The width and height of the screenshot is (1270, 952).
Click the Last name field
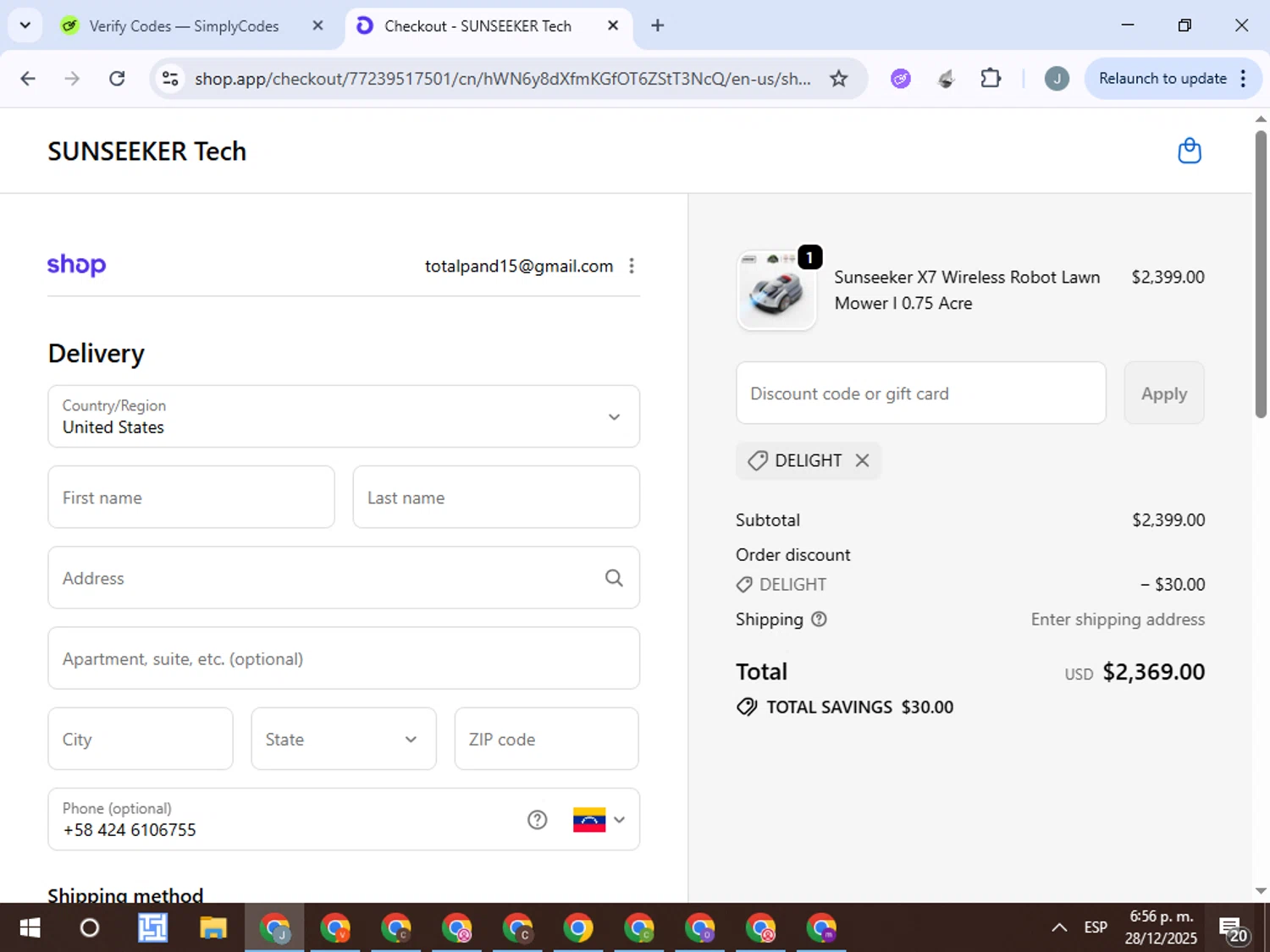[496, 497]
